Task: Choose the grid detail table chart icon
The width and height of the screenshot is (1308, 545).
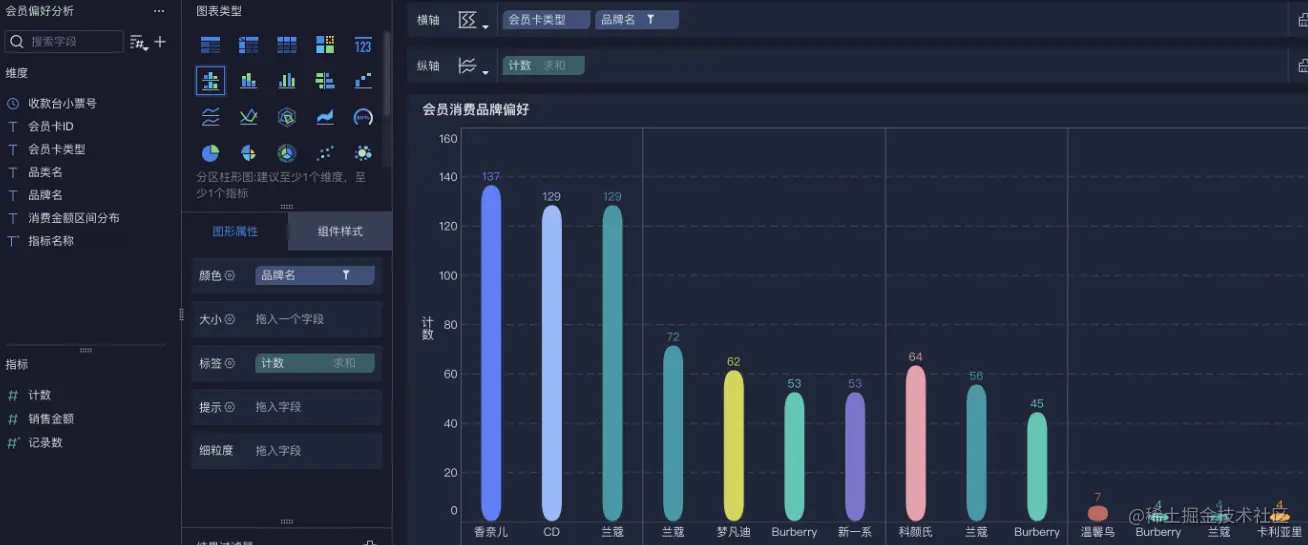Action: pyautogui.click(x=287, y=45)
